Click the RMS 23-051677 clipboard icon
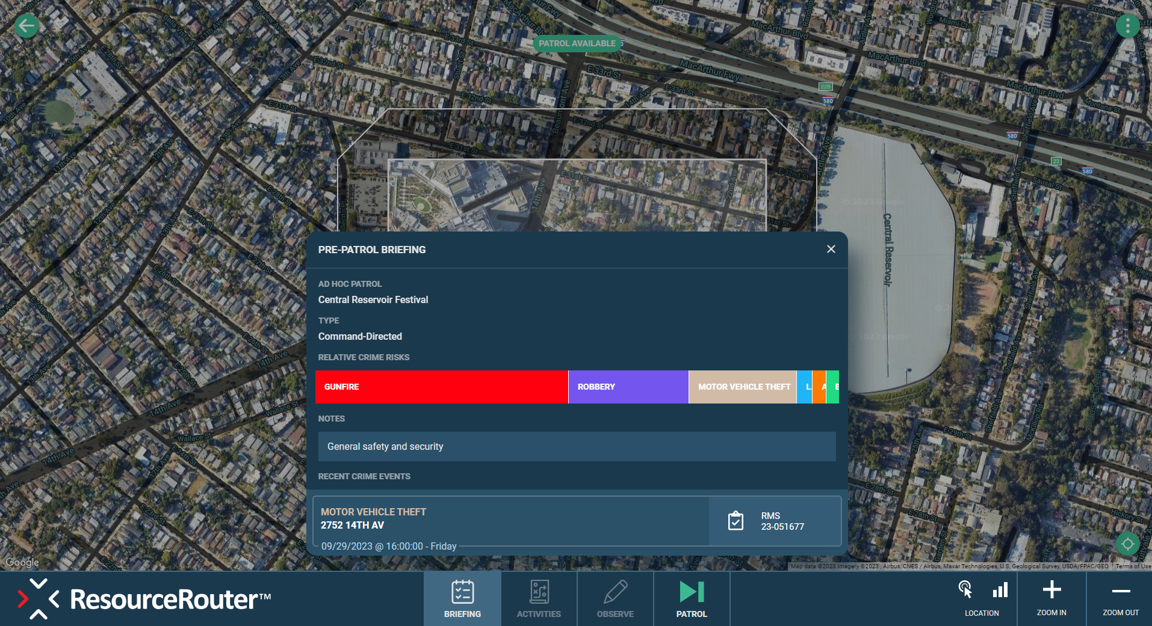1152x626 pixels. (735, 521)
